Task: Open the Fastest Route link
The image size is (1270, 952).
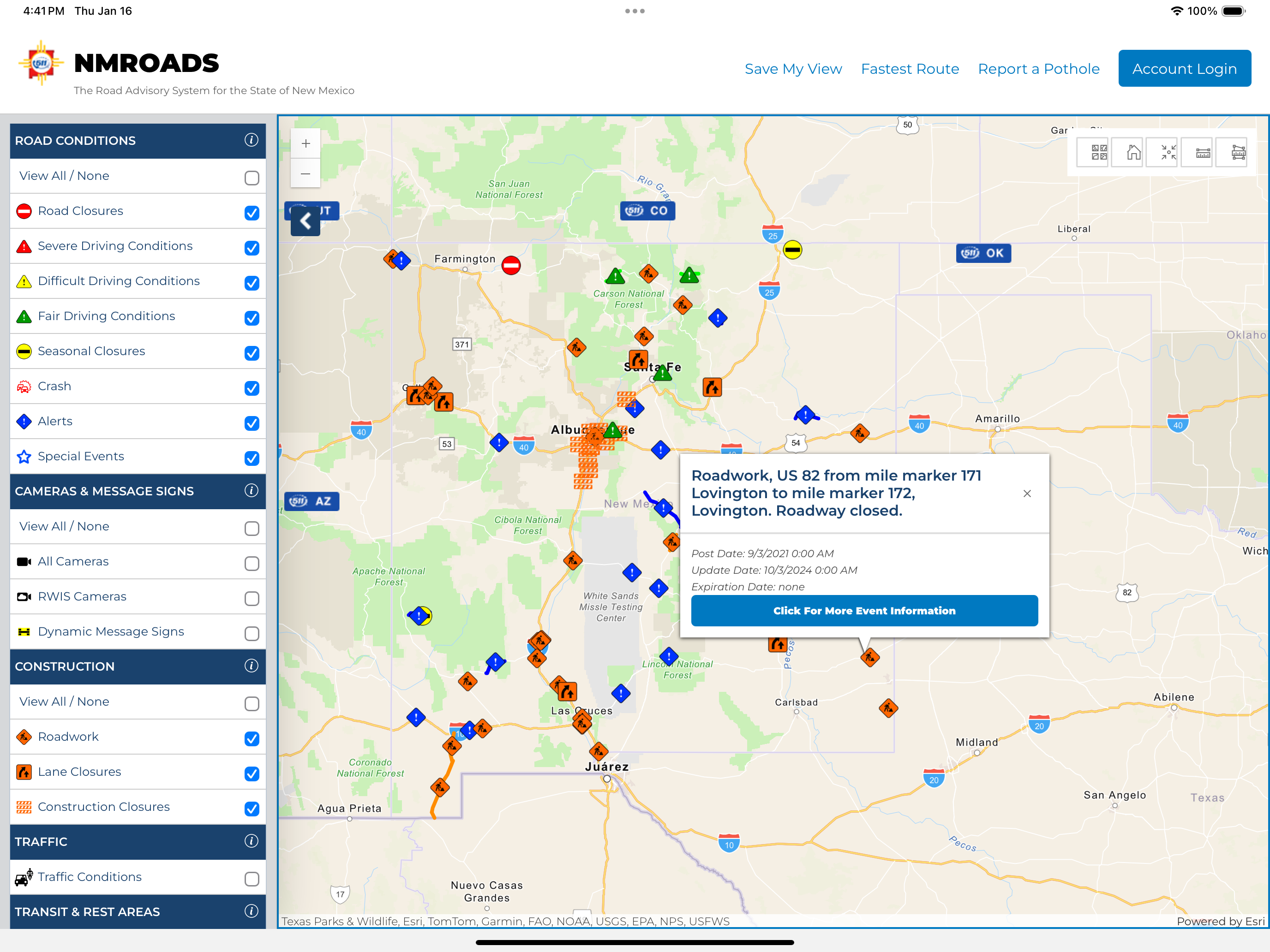Action: 910,69
